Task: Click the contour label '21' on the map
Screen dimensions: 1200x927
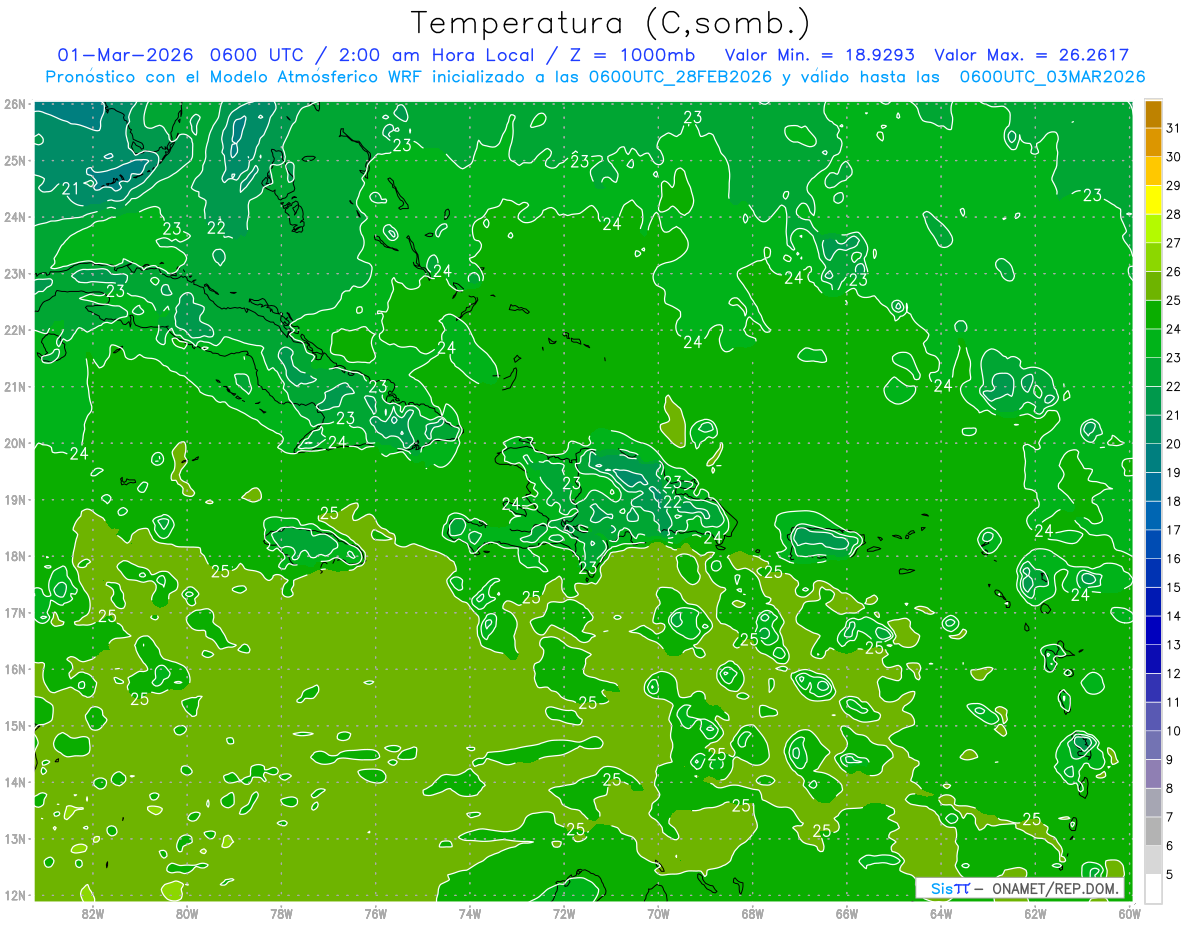Action: pos(71,188)
